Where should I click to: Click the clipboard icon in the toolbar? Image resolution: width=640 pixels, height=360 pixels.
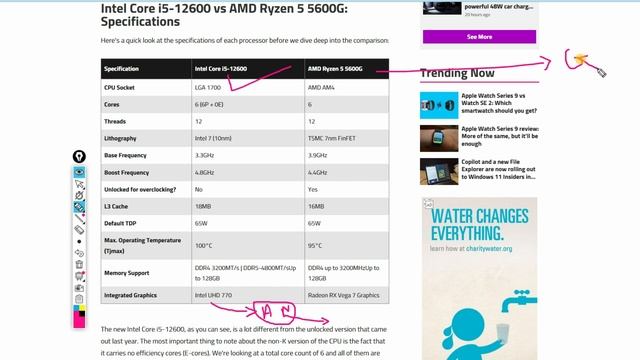pyautogui.click(x=79, y=299)
